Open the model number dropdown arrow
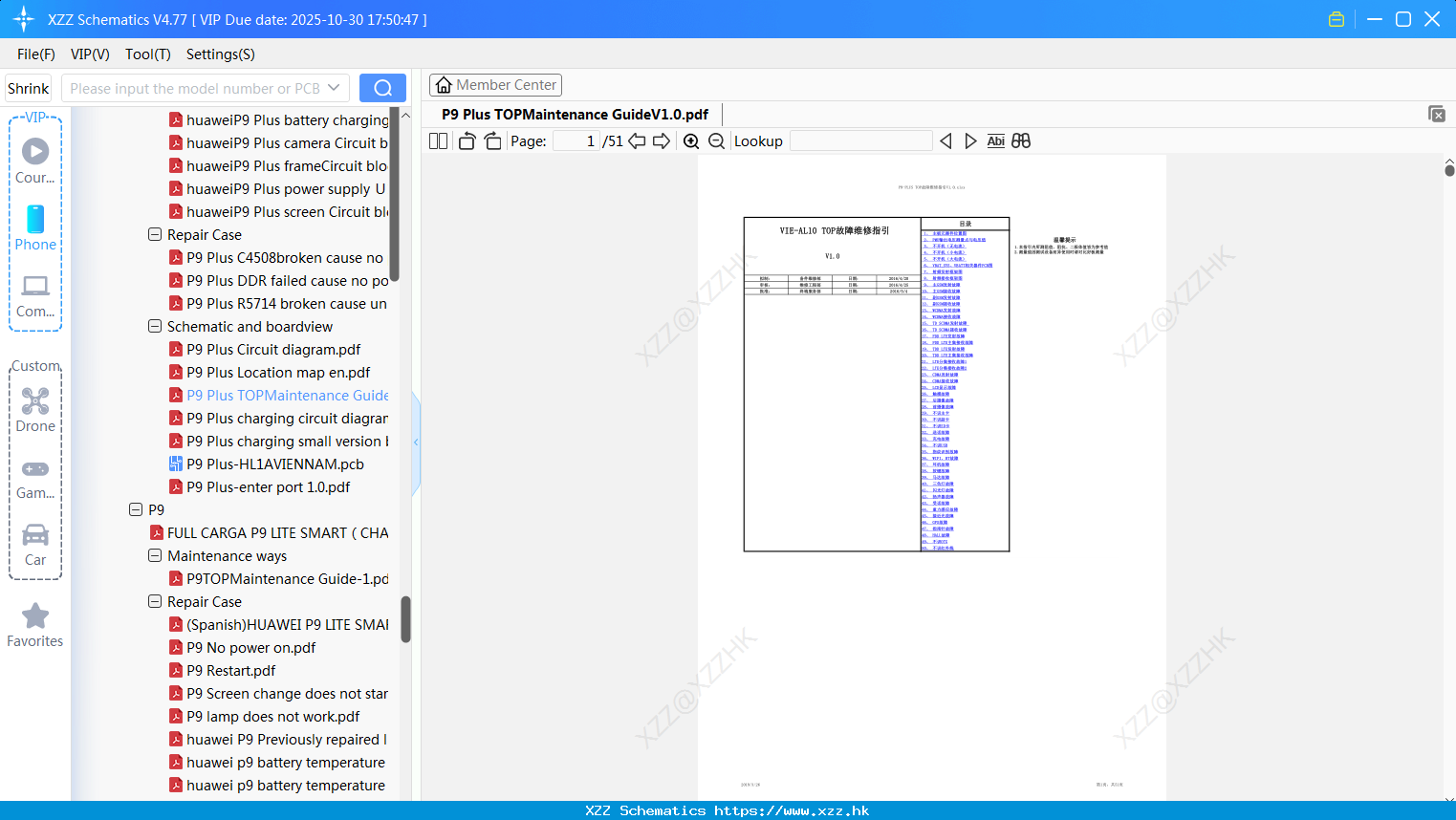Screen dimensions: 1456x820 [334, 88]
